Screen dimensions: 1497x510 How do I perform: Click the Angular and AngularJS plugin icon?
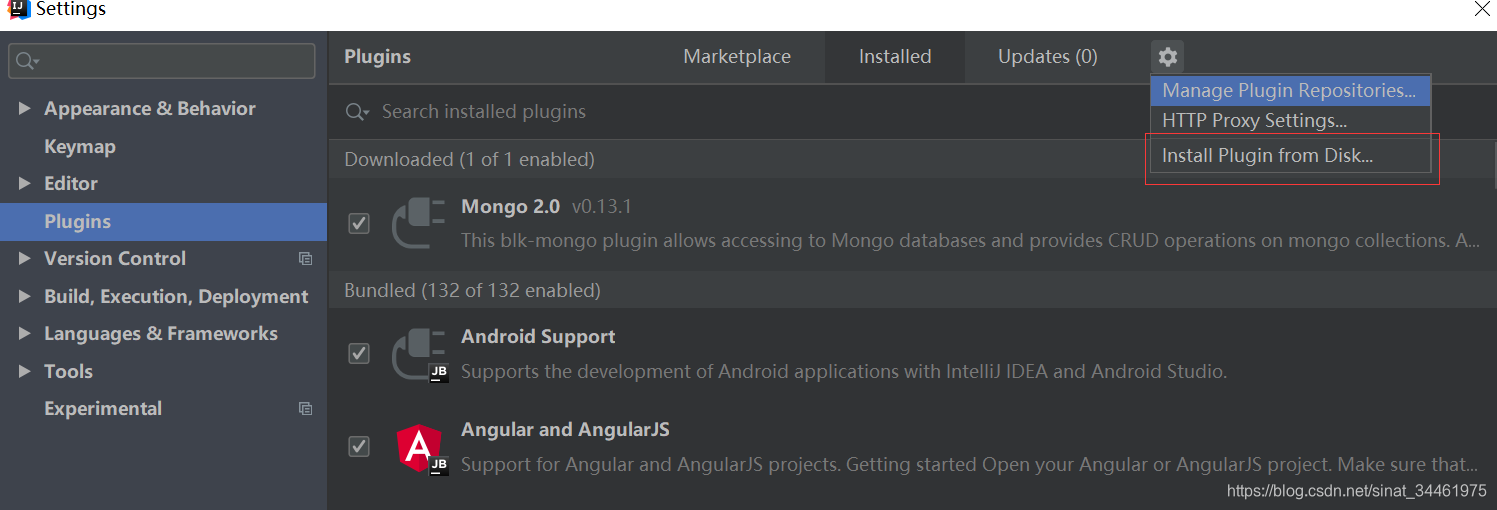click(x=421, y=447)
